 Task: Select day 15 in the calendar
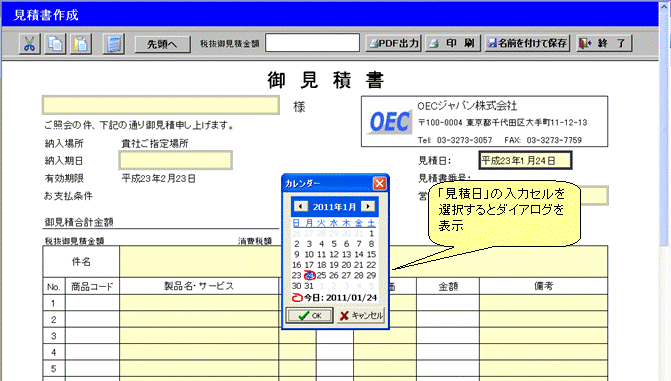371,254
